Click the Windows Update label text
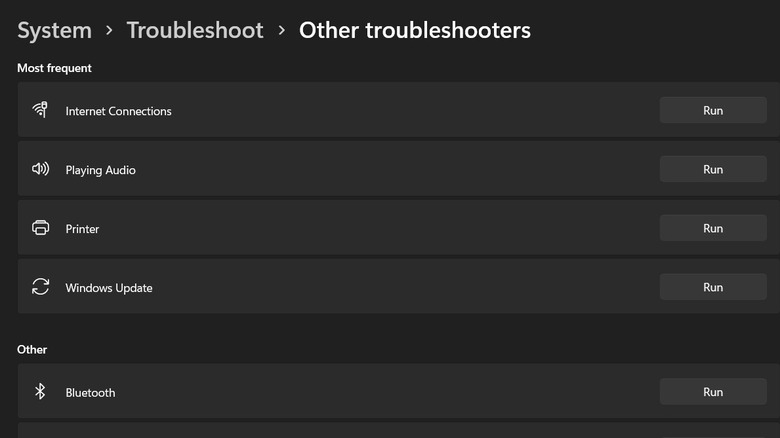Image resolution: width=780 pixels, height=438 pixels. pyautogui.click(x=108, y=288)
